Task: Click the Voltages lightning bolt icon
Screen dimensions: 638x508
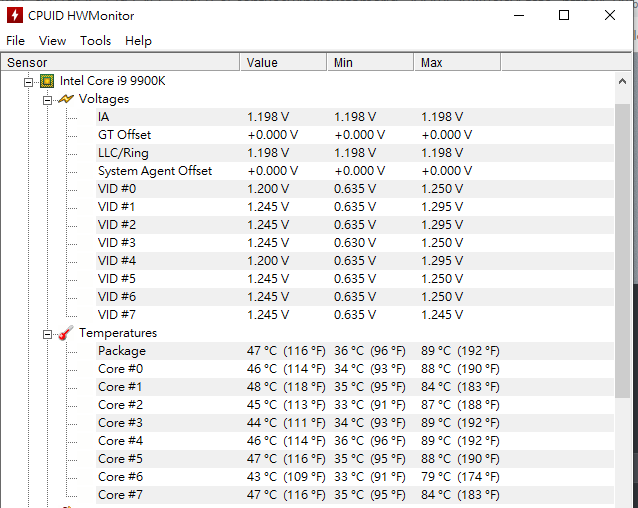Action: pos(66,99)
